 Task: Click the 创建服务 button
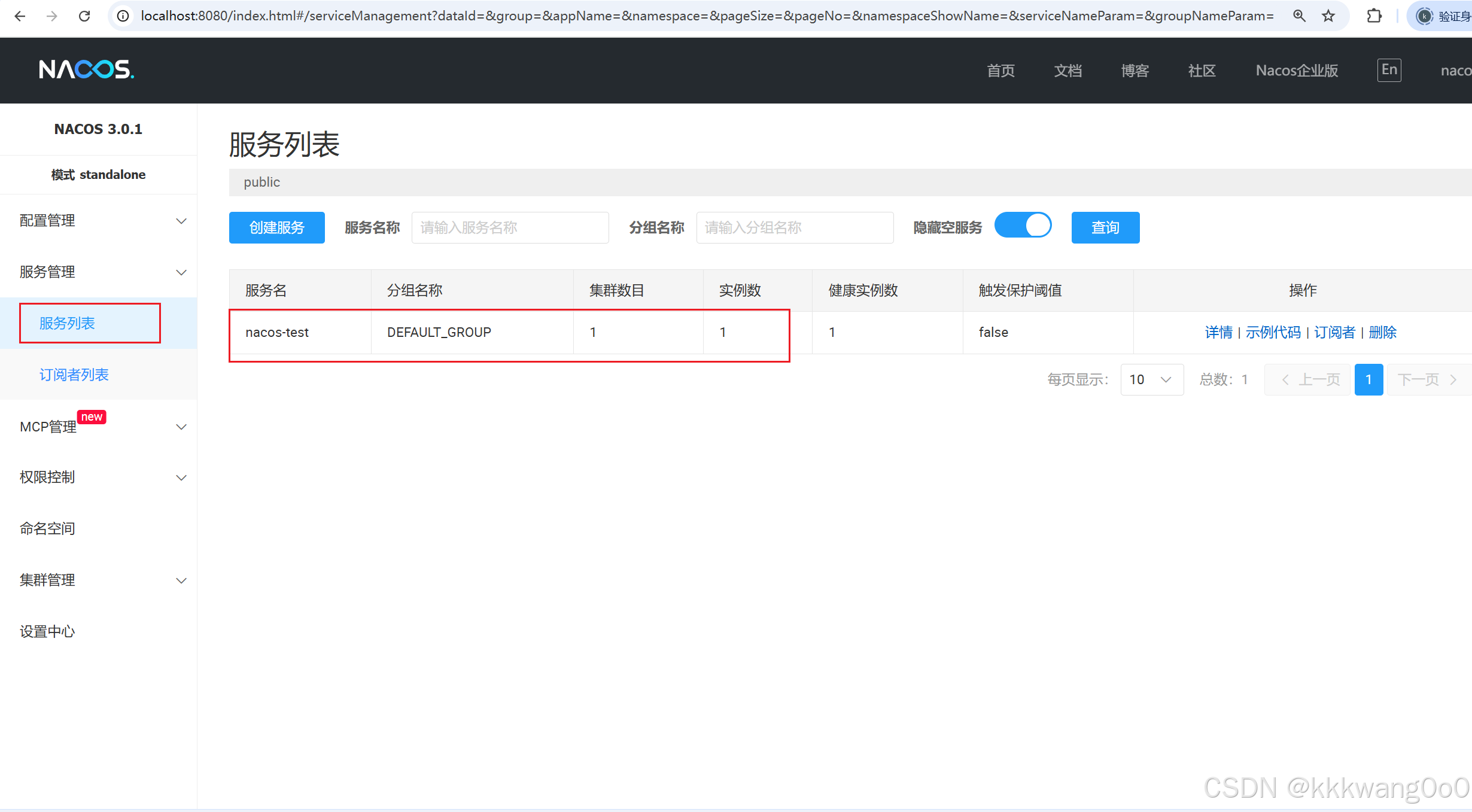point(276,227)
